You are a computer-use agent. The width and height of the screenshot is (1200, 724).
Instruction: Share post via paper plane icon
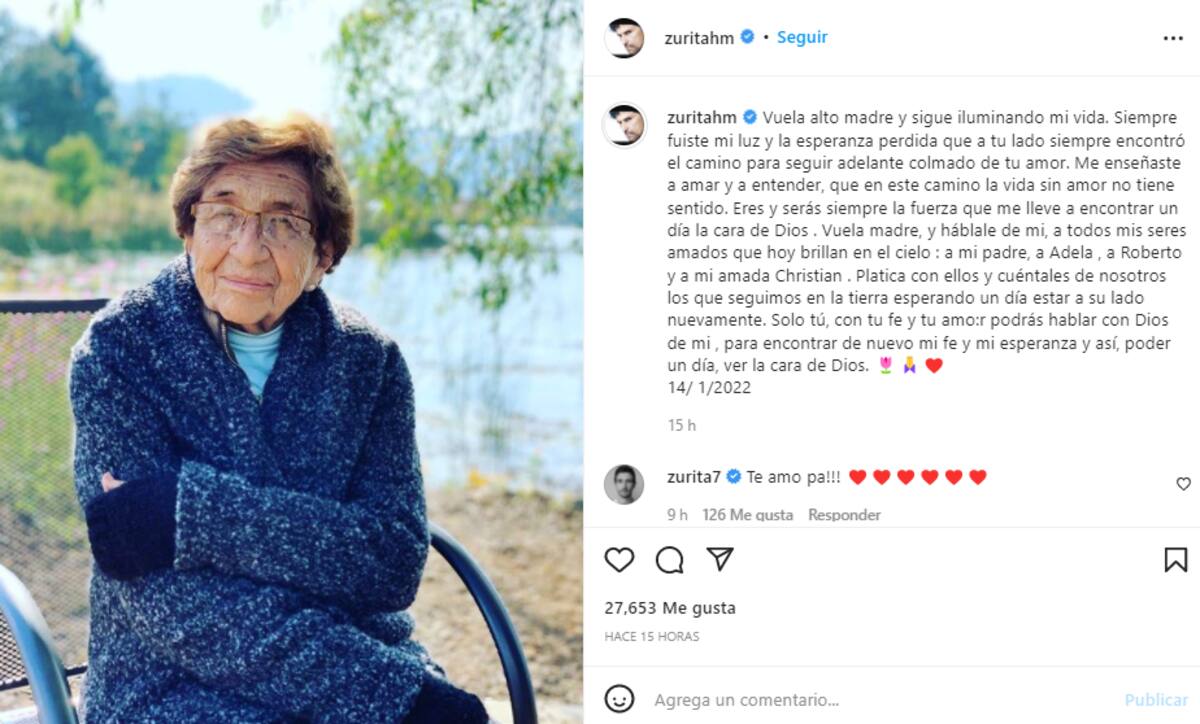(x=720, y=559)
